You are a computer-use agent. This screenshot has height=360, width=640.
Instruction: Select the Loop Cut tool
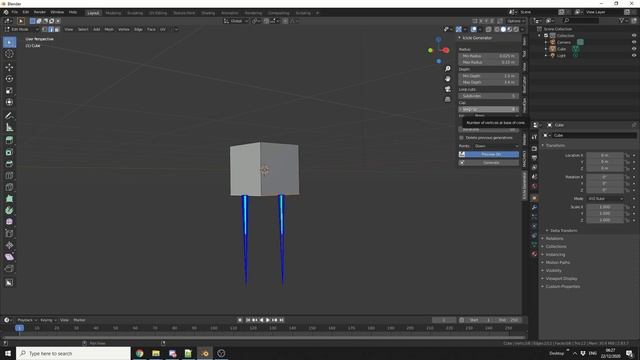pyautogui.click(x=9, y=176)
